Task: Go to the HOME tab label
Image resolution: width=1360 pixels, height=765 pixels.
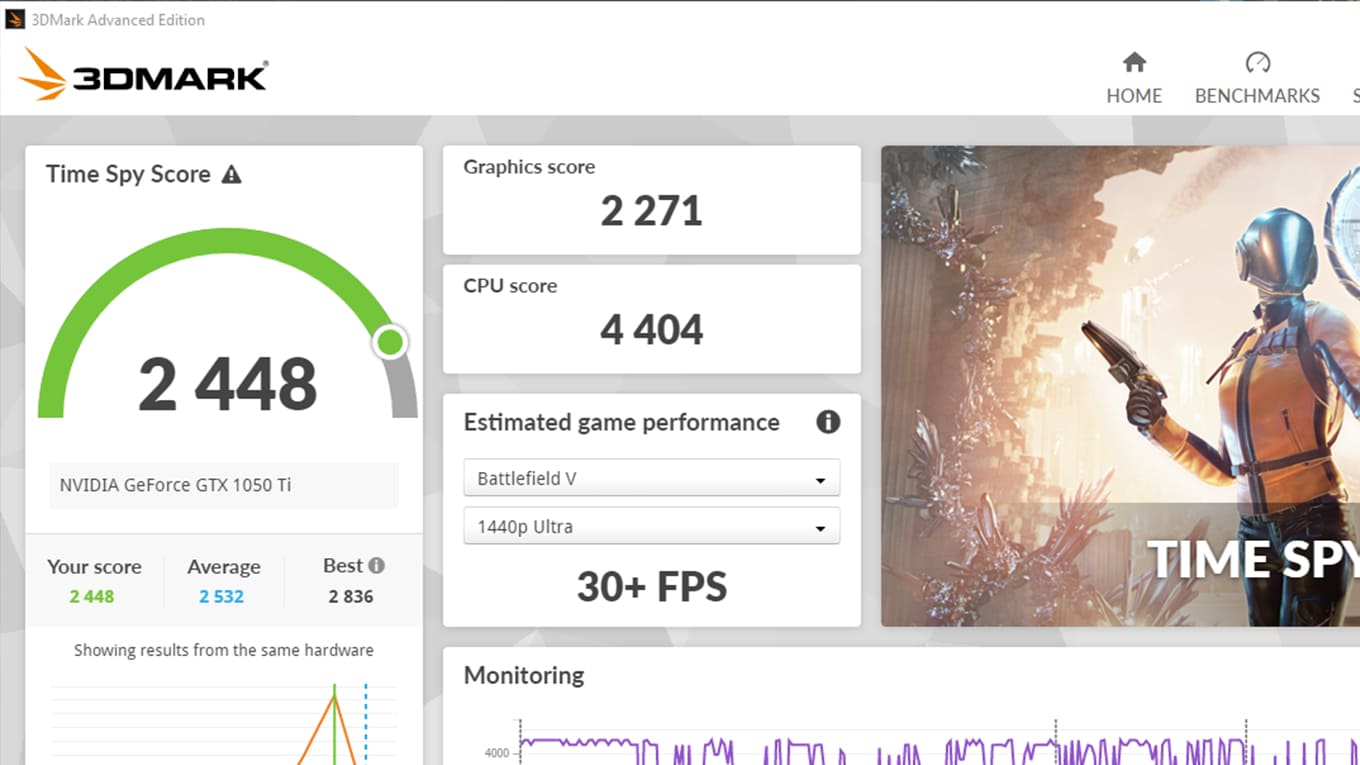Action: pos(1134,96)
